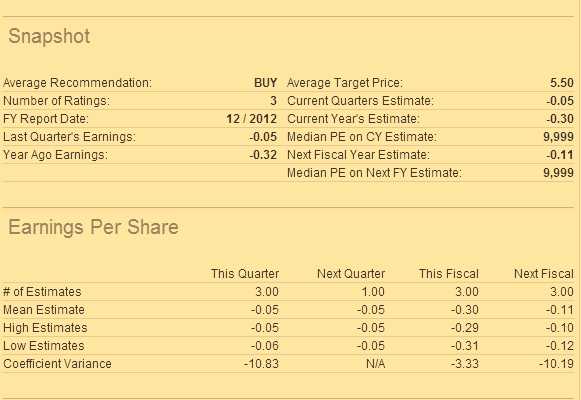The height and width of the screenshot is (400, 581).
Task: Click the N/A coefficient variance cell
Action: (x=375, y=364)
